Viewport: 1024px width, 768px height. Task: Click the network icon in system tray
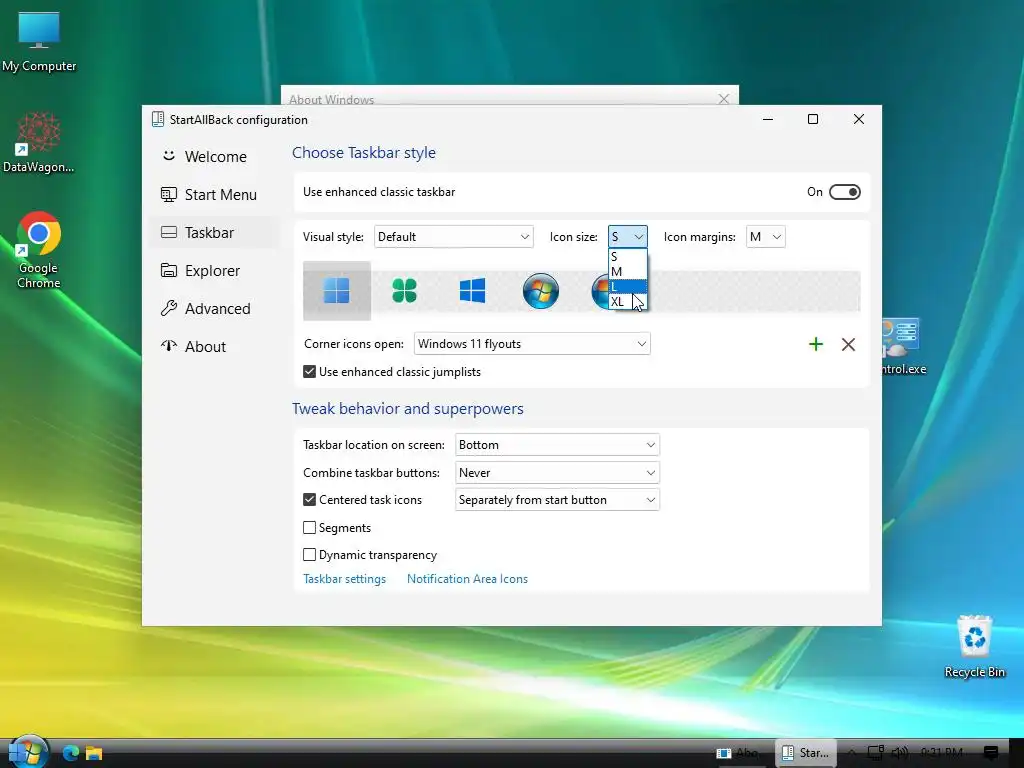click(876, 753)
